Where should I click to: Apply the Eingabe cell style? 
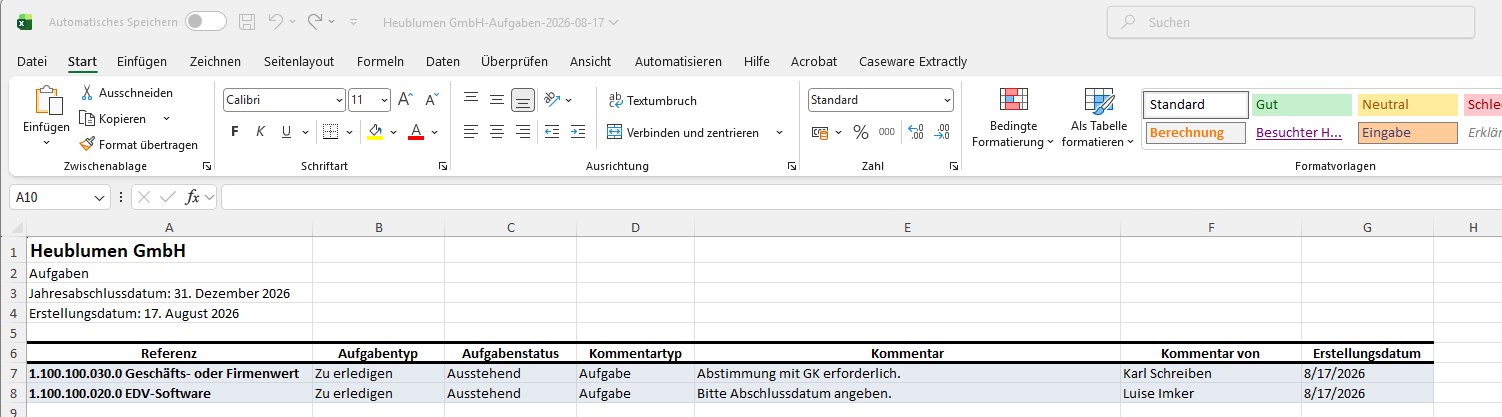click(1407, 132)
